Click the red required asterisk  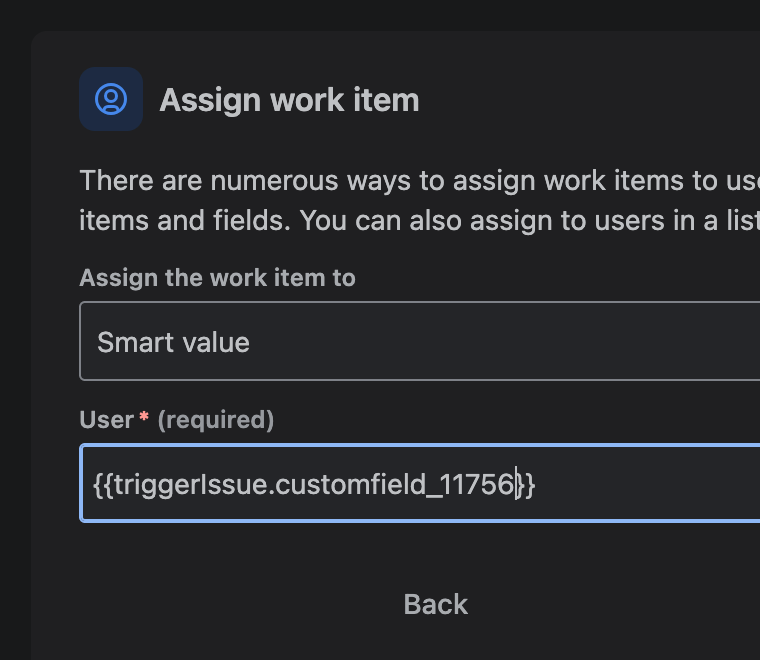(x=144, y=417)
